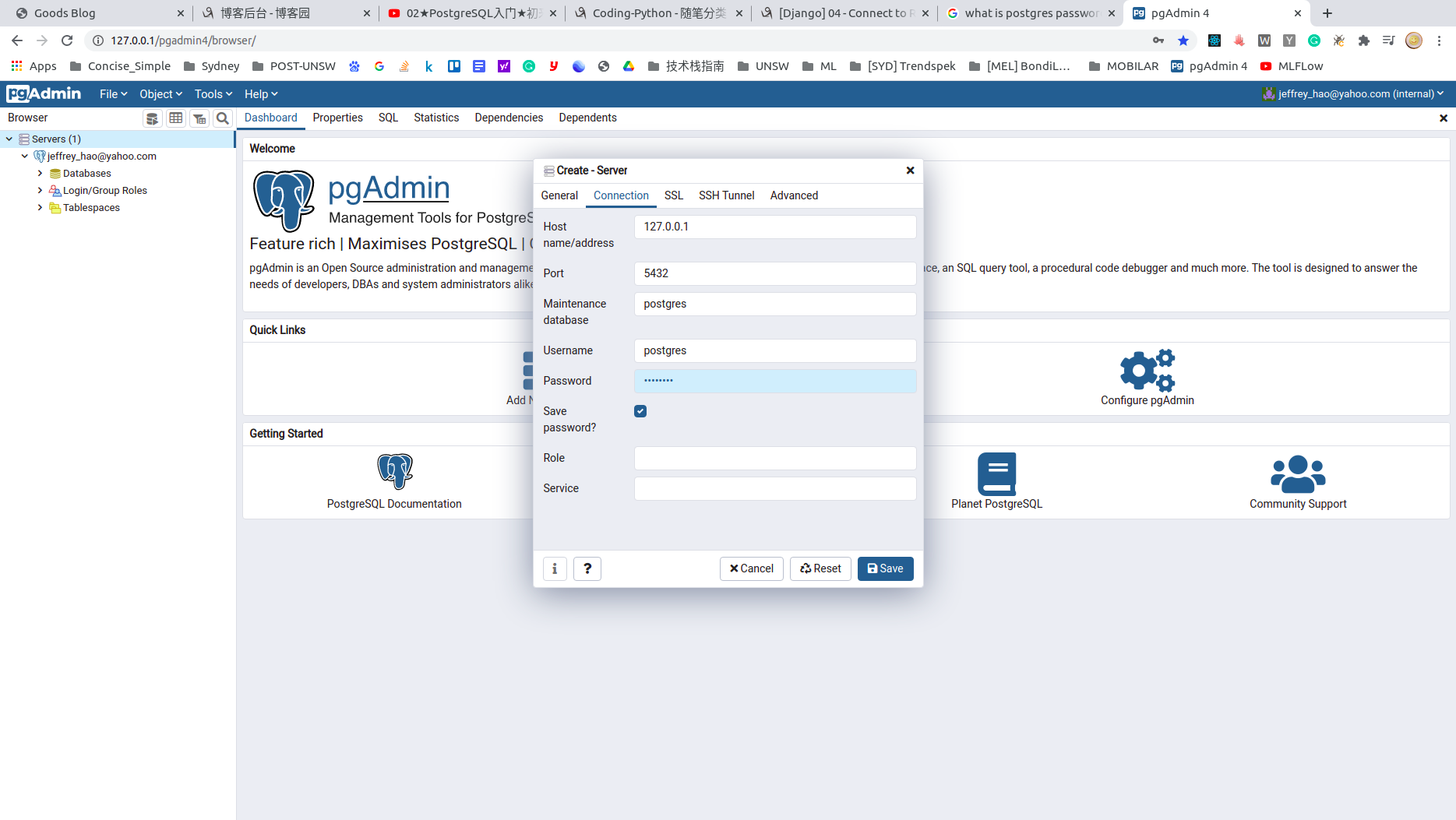Click the Username input field
This screenshot has width=1456, height=820.
click(x=775, y=350)
